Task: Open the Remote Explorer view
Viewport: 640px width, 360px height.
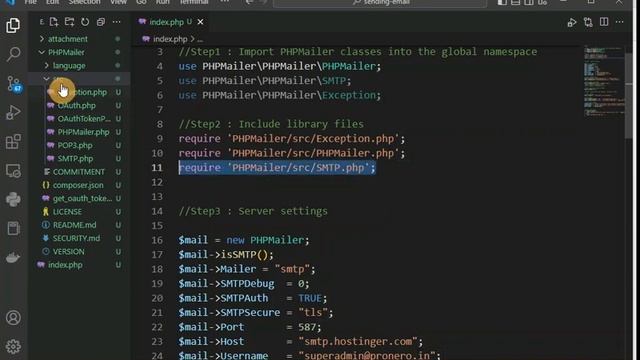Action: coord(13,171)
